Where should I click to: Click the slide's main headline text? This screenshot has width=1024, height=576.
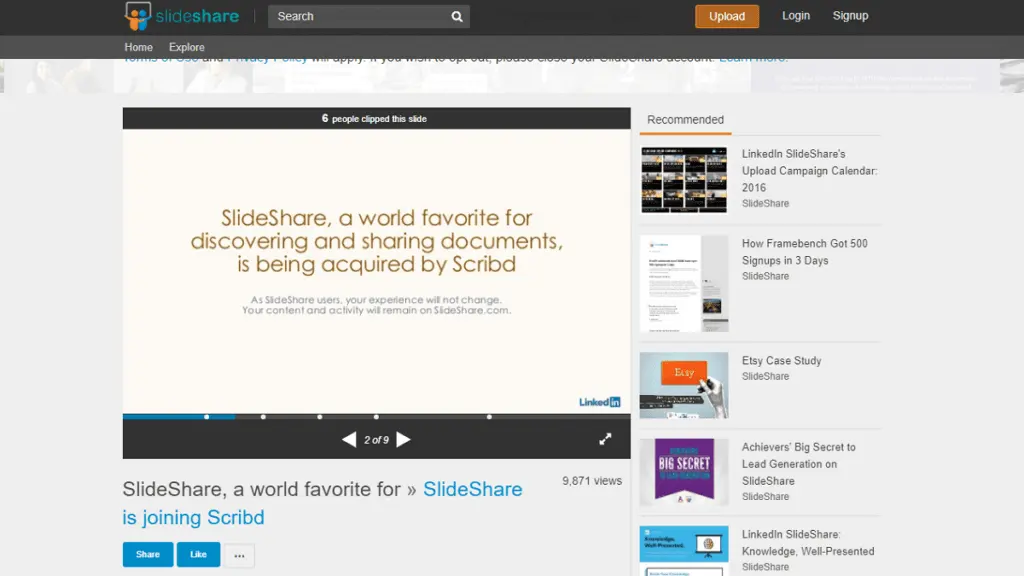(x=377, y=241)
